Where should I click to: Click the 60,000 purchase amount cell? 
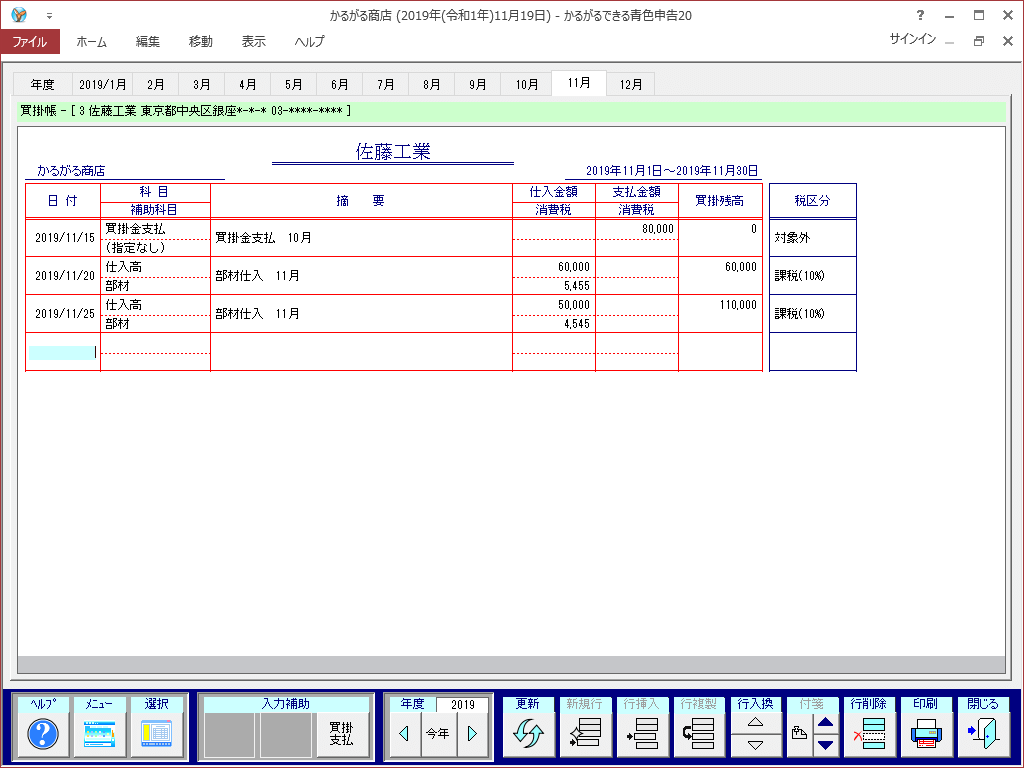pyautogui.click(x=554, y=267)
